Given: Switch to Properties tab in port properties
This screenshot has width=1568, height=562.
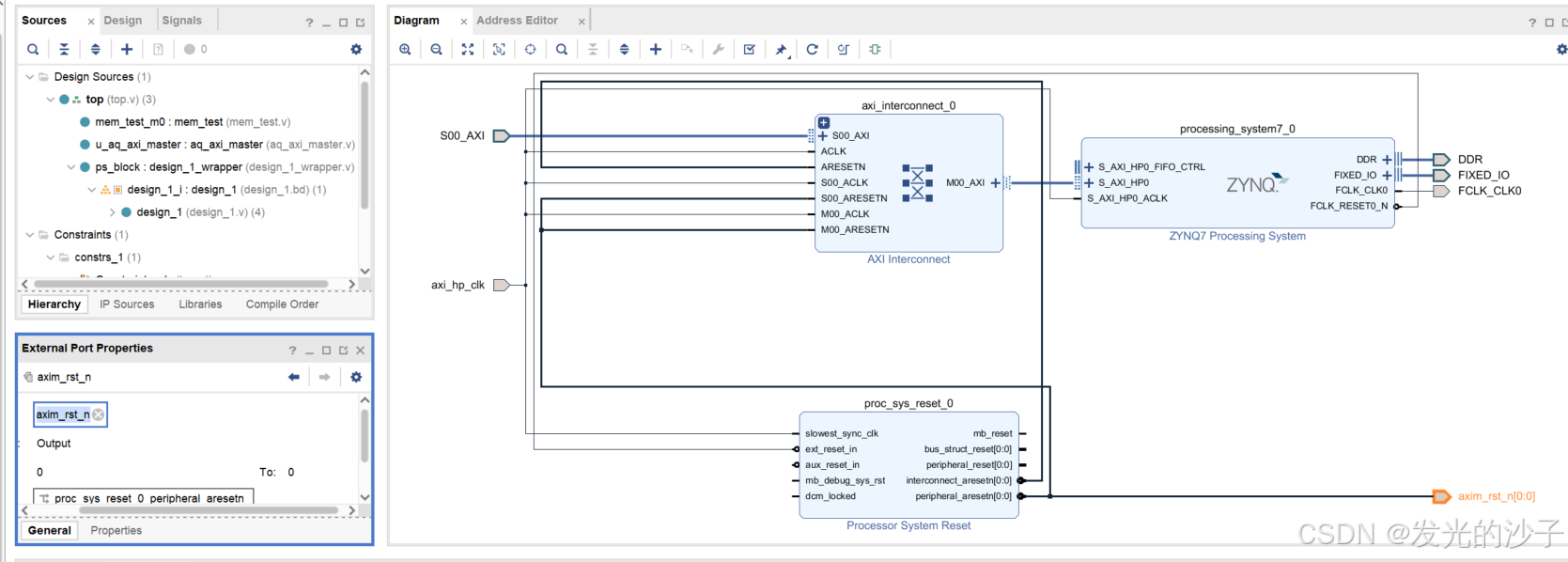Looking at the screenshot, I should pyautogui.click(x=116, y=531).
